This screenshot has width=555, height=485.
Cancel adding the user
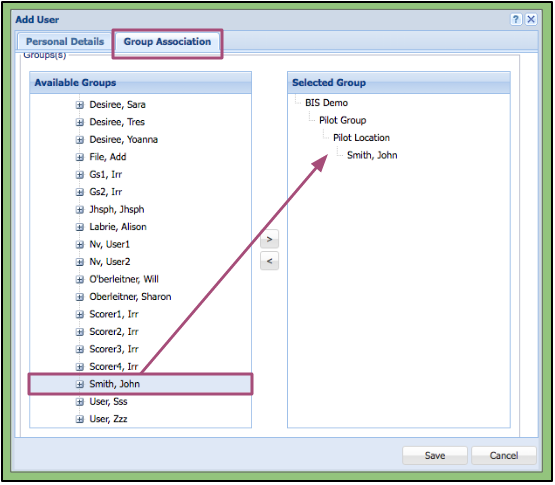[x=504, y=455]
